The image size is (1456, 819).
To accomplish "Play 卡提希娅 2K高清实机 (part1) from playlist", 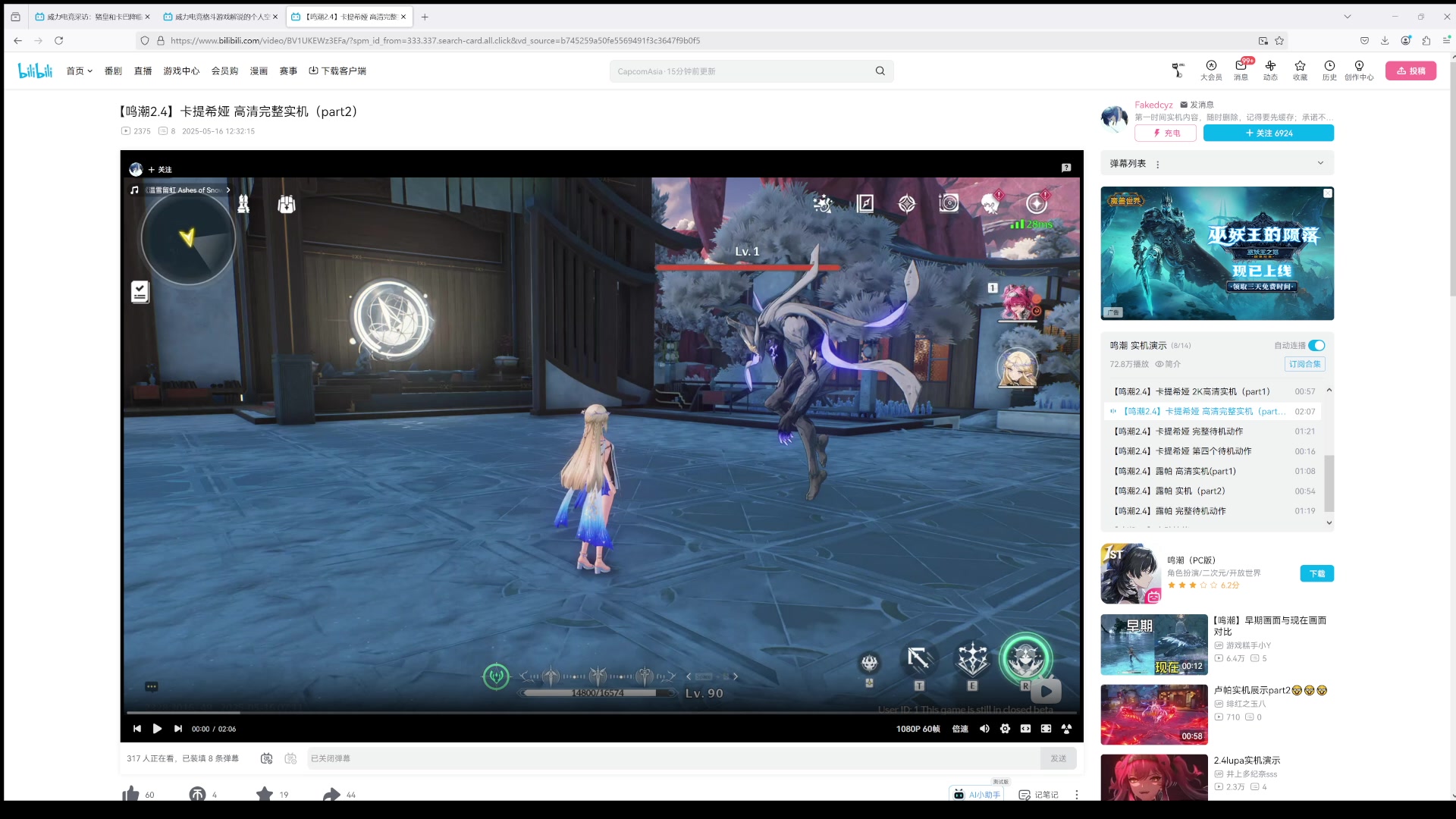I will pyautogui.click(x=1213, y=391).
